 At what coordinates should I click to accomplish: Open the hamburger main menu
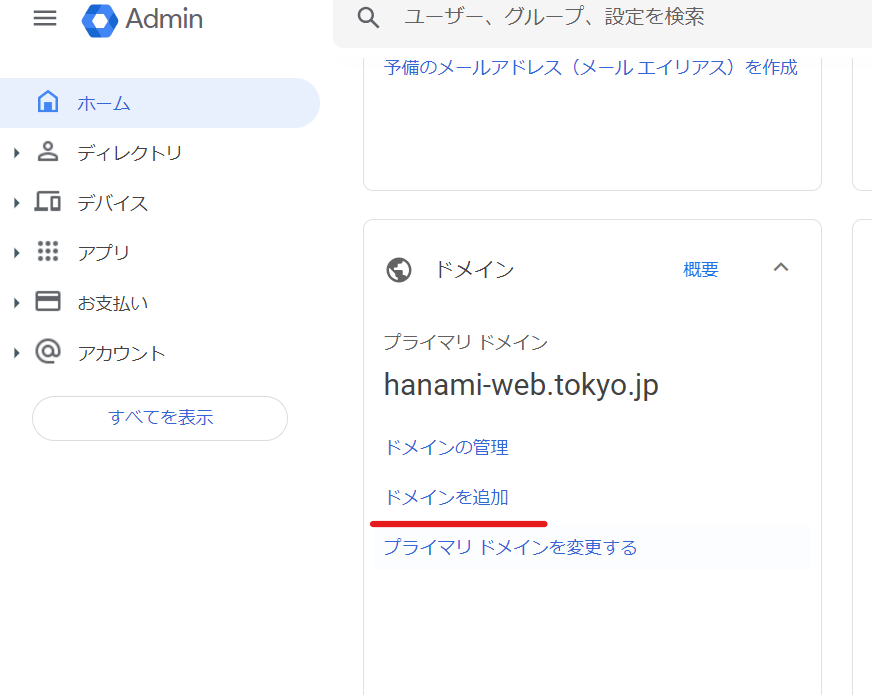[x=45, y=18]
